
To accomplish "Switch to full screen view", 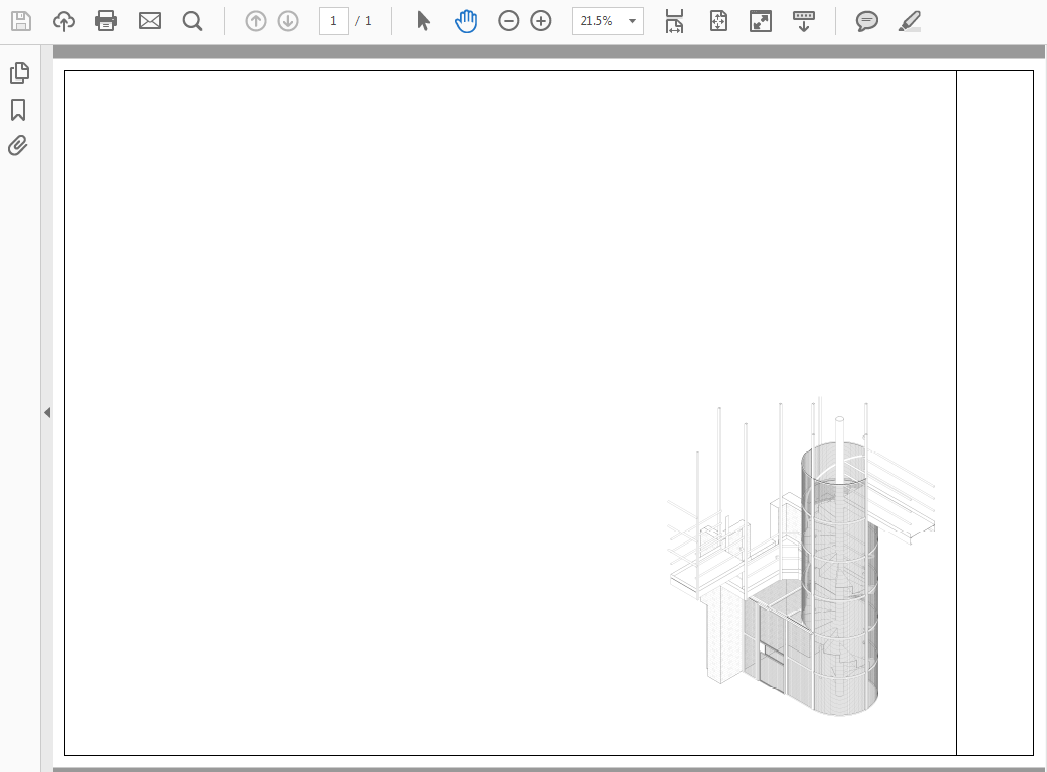I will [761, 21].
